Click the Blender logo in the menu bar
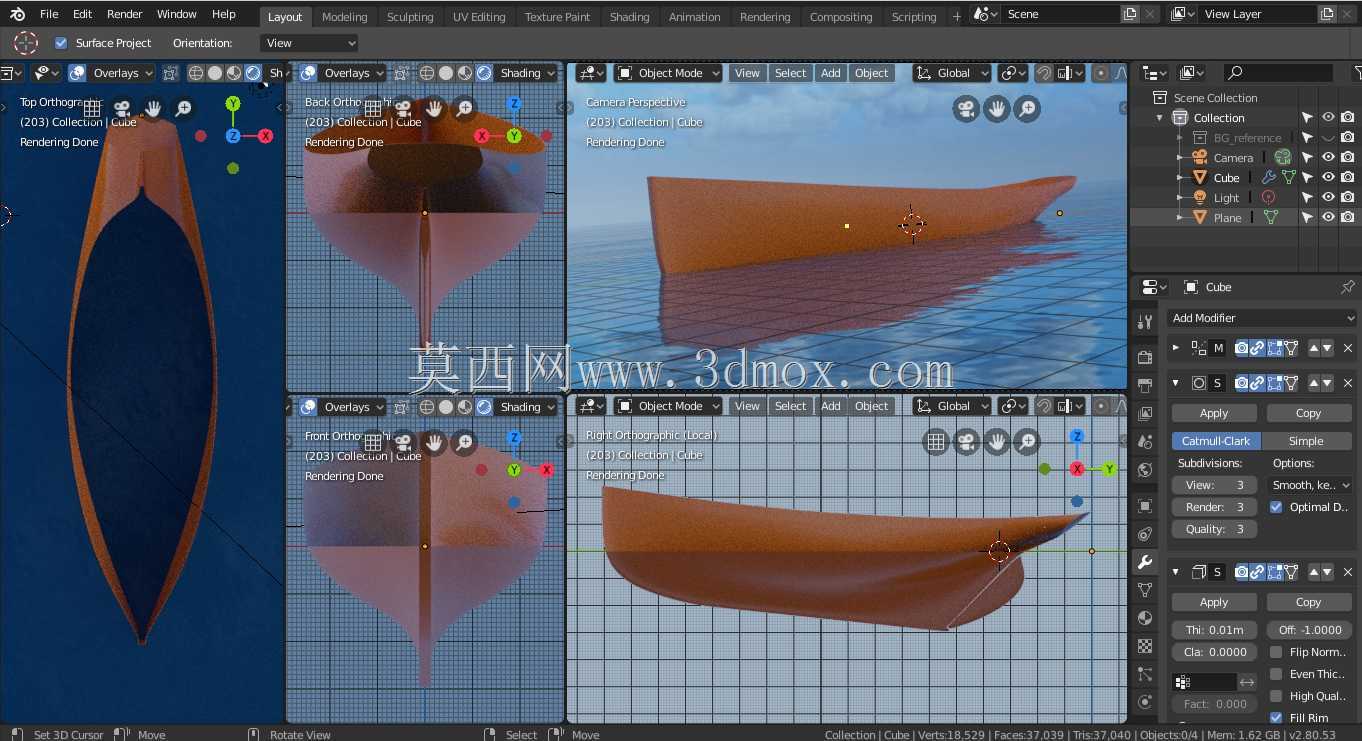 (18, 14)
